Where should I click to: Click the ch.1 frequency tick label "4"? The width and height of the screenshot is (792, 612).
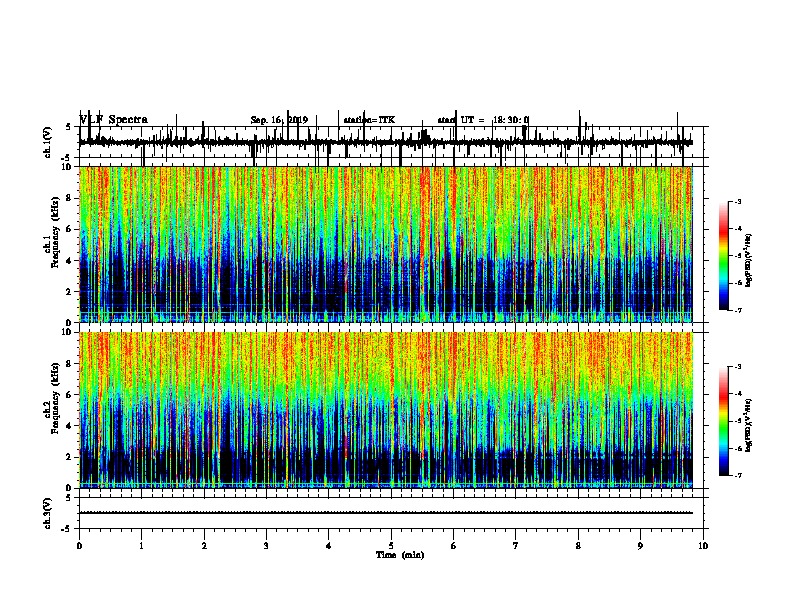70,261
